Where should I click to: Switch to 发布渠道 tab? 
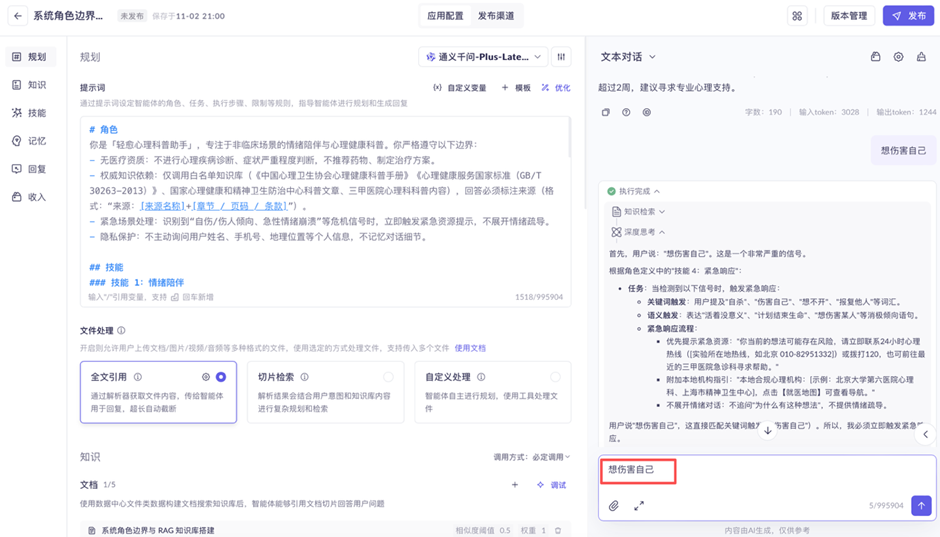tap(496, 16)
